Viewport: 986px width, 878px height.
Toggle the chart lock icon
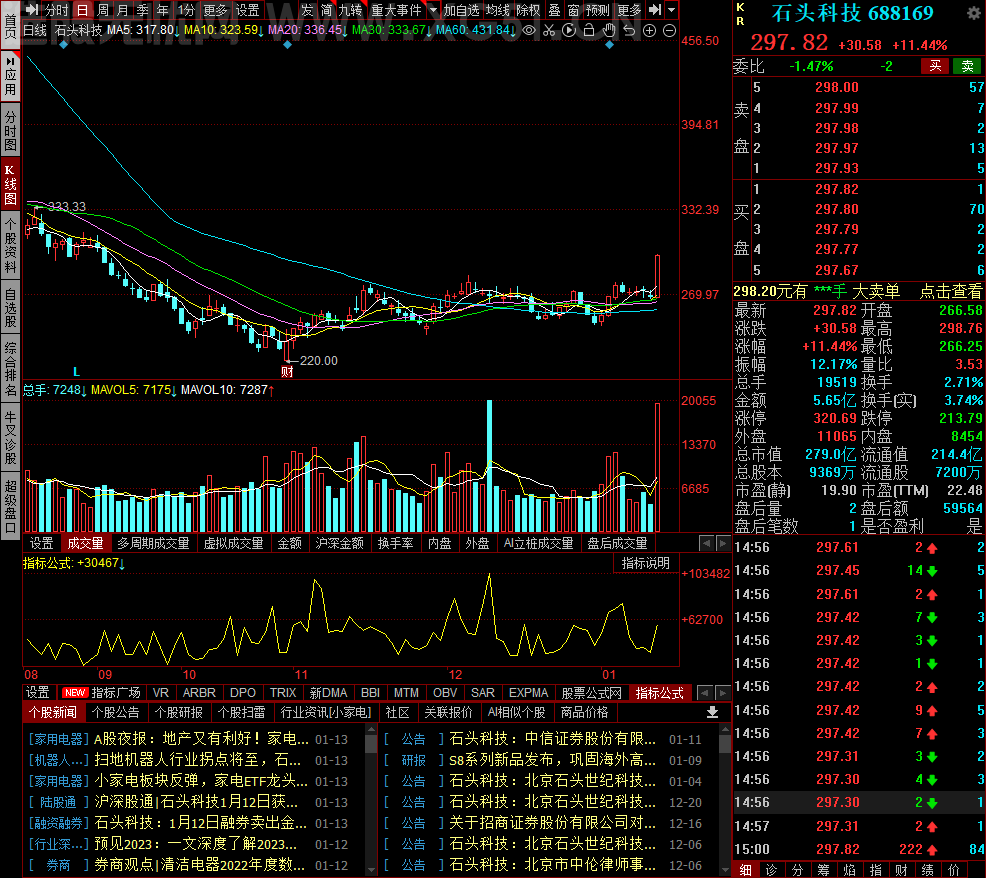pos(589,30)
